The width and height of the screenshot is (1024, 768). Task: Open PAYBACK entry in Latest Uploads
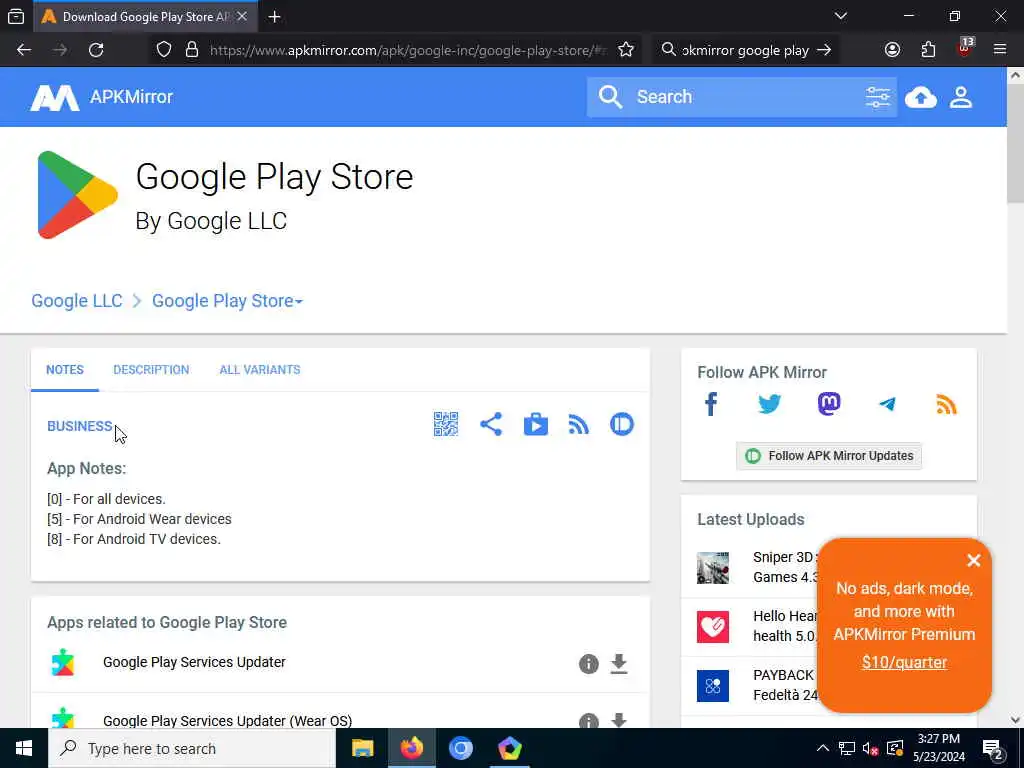(786, 684)
